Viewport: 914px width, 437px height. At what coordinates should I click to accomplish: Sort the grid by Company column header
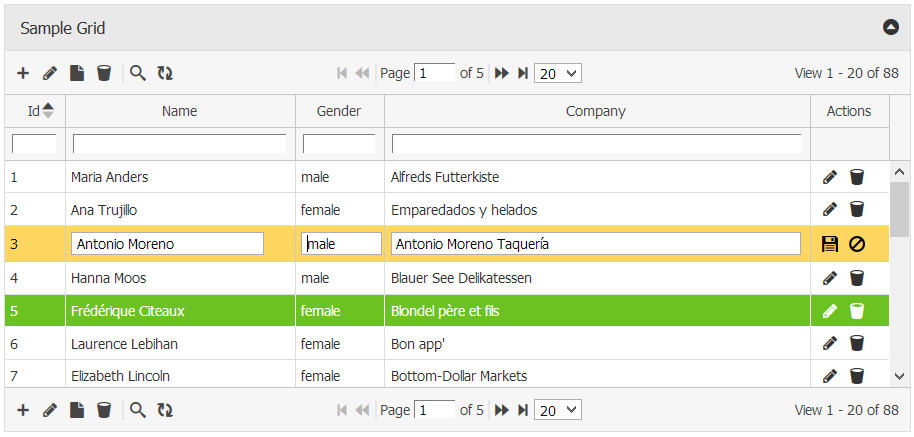(596, 111)
